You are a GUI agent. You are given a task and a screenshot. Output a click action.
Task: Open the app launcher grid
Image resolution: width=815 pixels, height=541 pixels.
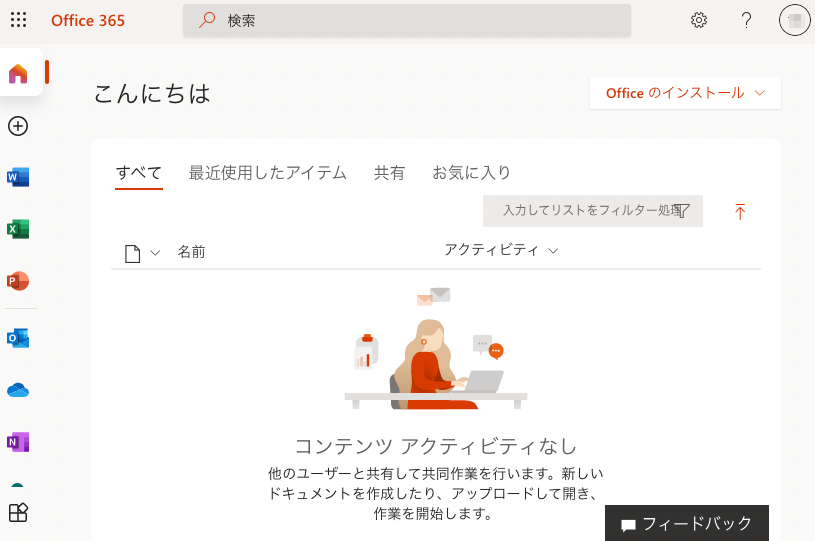(x=18, y=20)
